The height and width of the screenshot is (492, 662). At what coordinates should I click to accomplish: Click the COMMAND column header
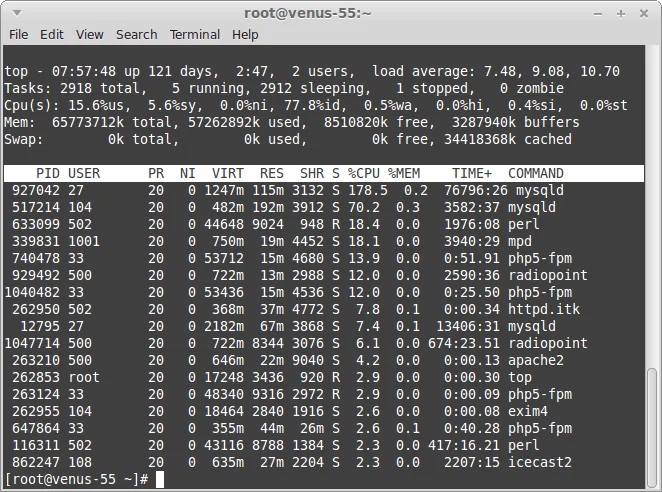pyautogui.click(x=535, y=173)
